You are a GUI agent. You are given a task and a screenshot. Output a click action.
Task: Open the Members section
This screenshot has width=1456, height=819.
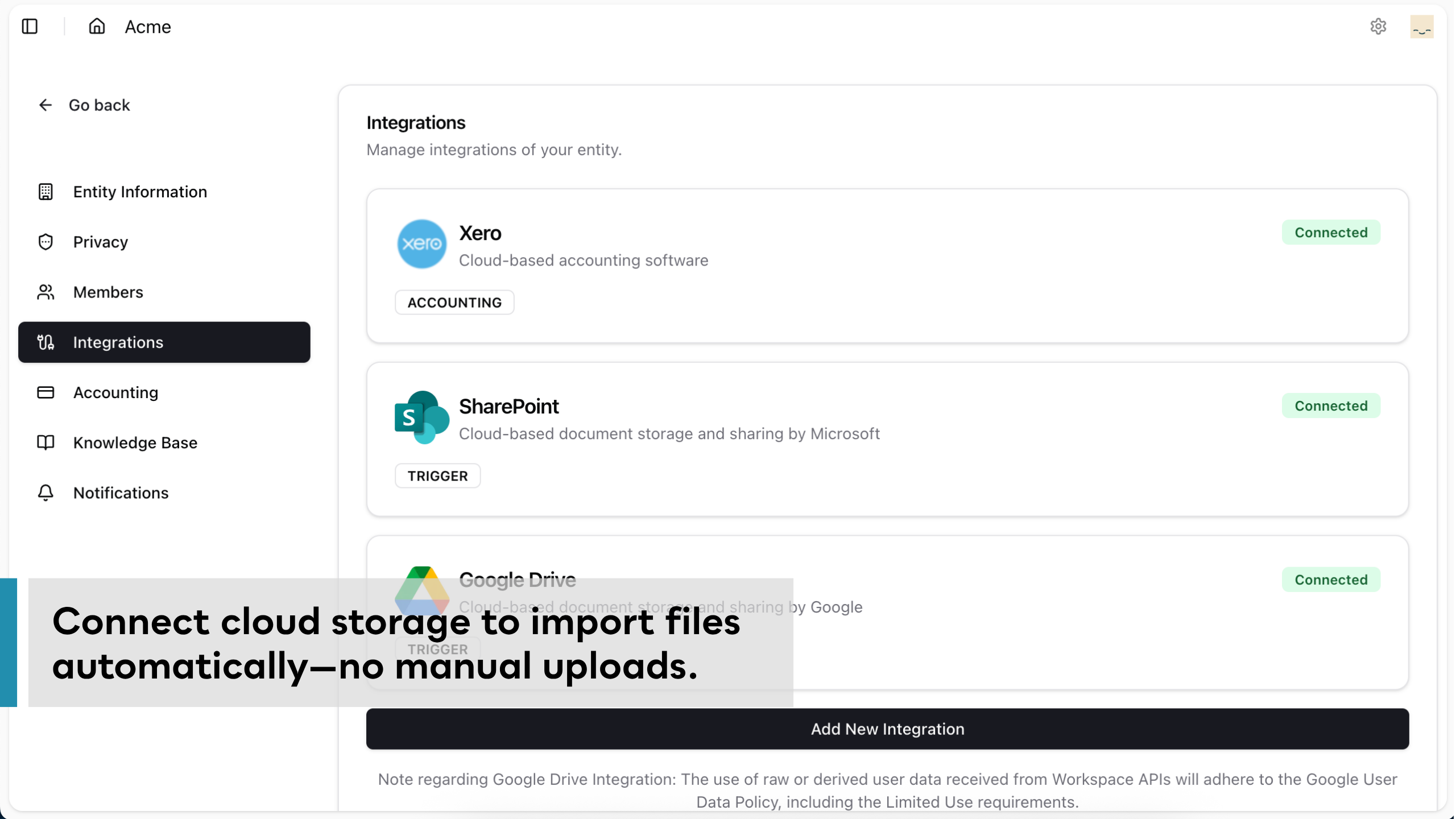(164, 292)
